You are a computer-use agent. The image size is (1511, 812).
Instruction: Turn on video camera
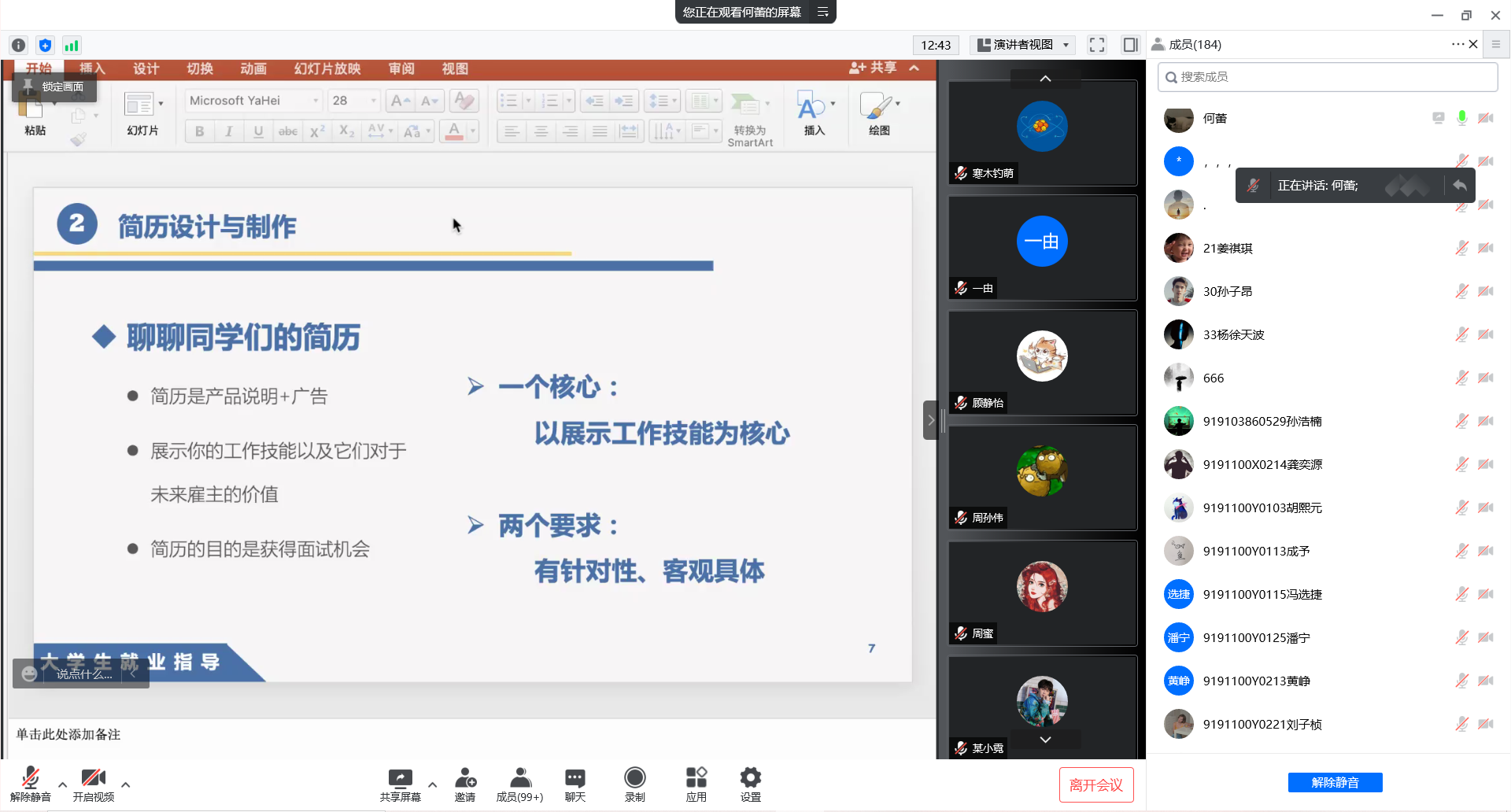[x=93, y=779]
